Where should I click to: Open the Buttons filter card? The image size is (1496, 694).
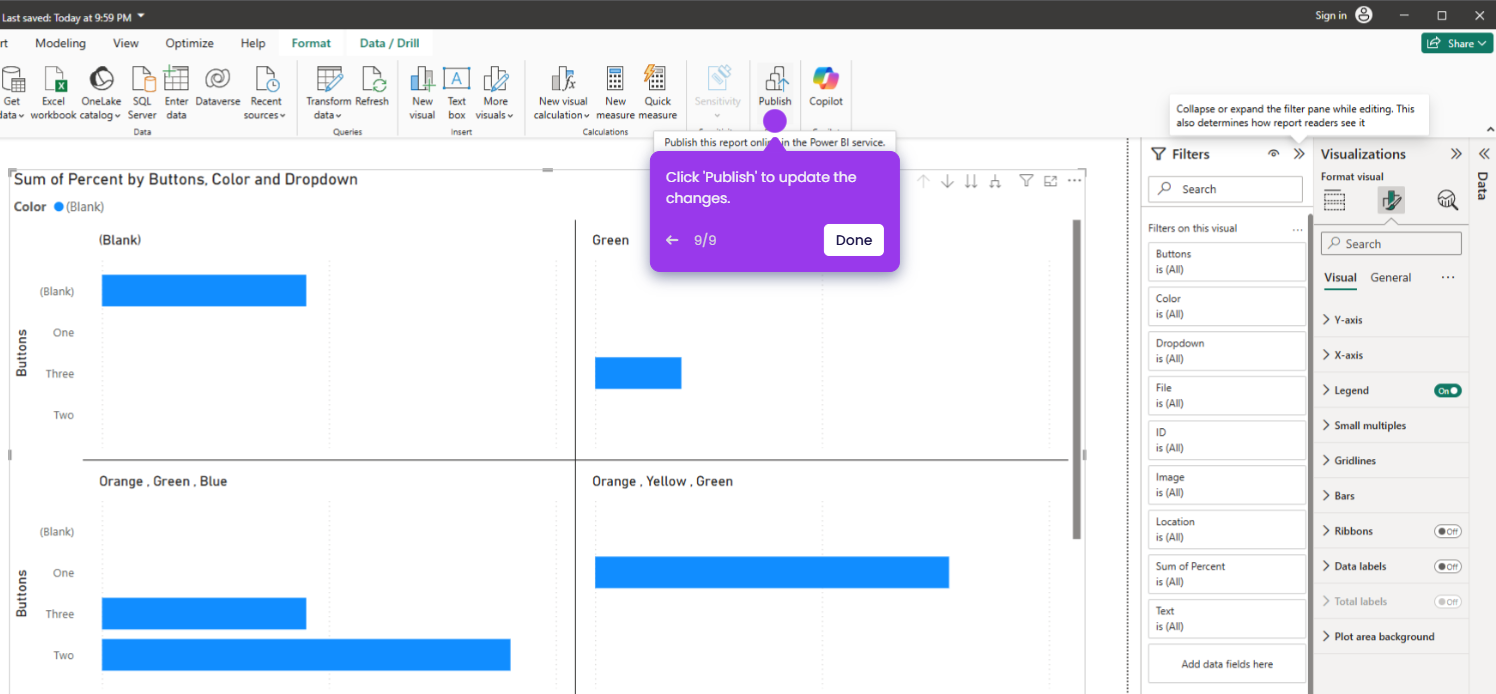(x=1227, y=262)
